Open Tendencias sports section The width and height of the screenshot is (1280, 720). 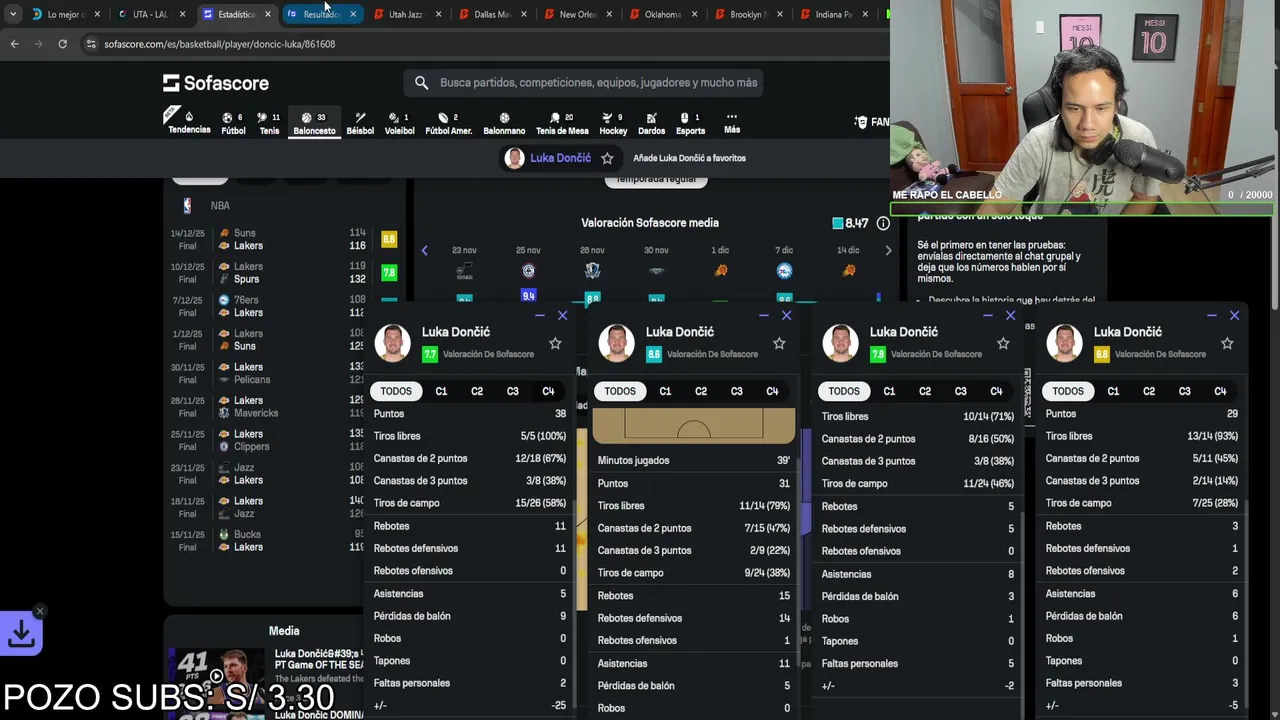tap(189, 122)
